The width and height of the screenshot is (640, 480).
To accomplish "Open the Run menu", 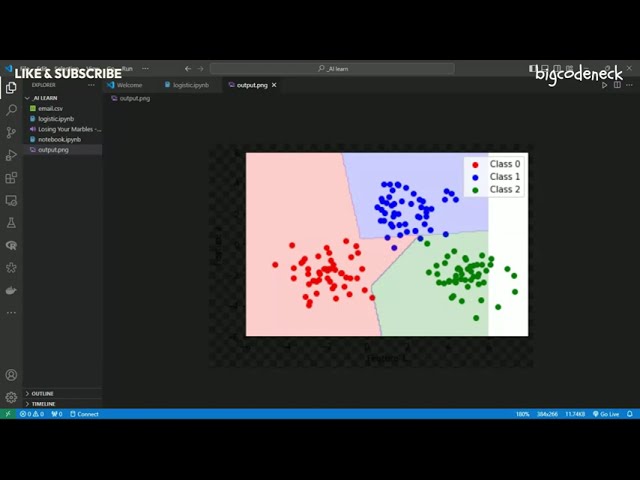I will point(127,69).
